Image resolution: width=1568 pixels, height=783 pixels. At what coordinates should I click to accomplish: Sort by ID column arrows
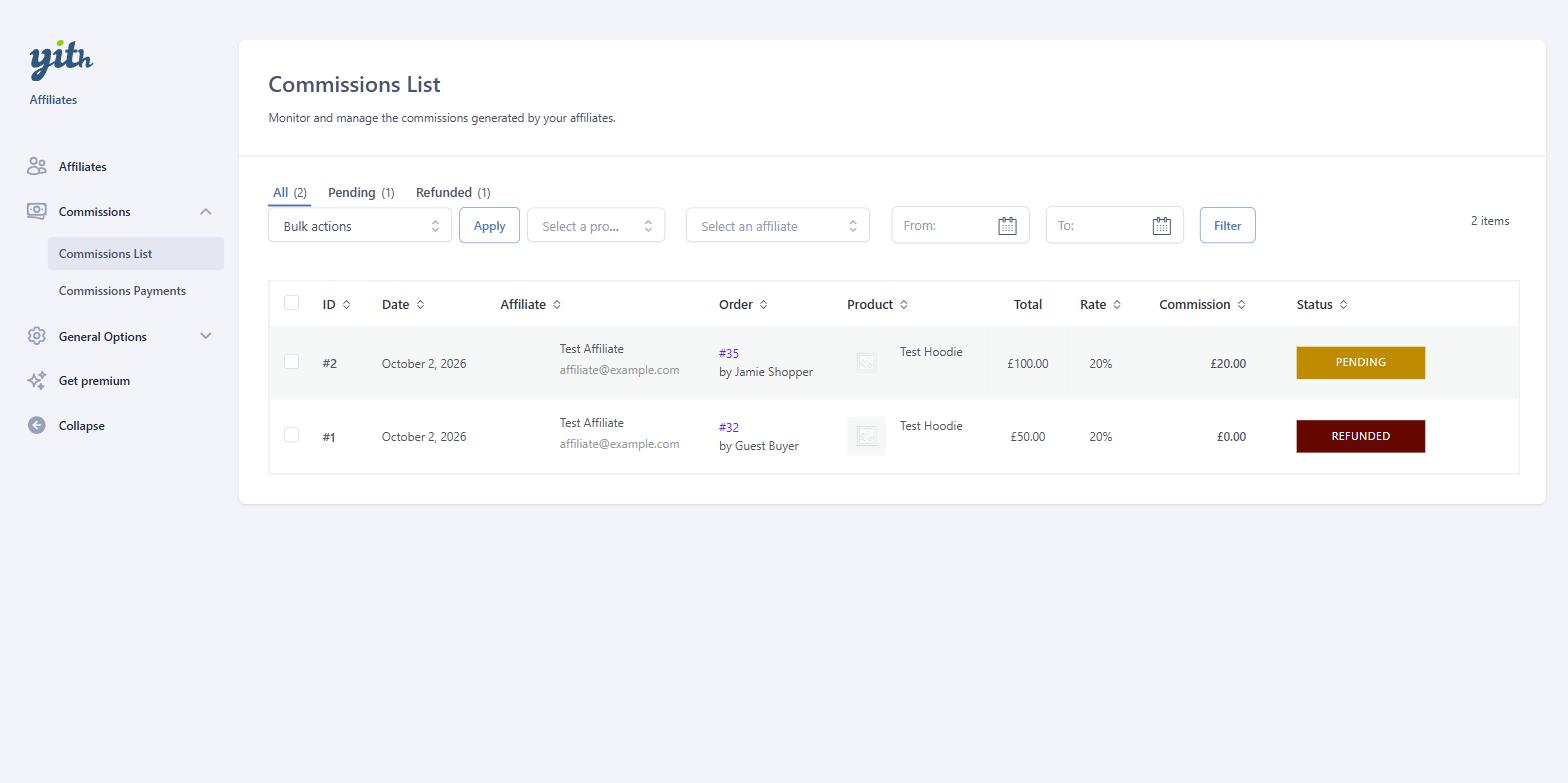[346, 304]
